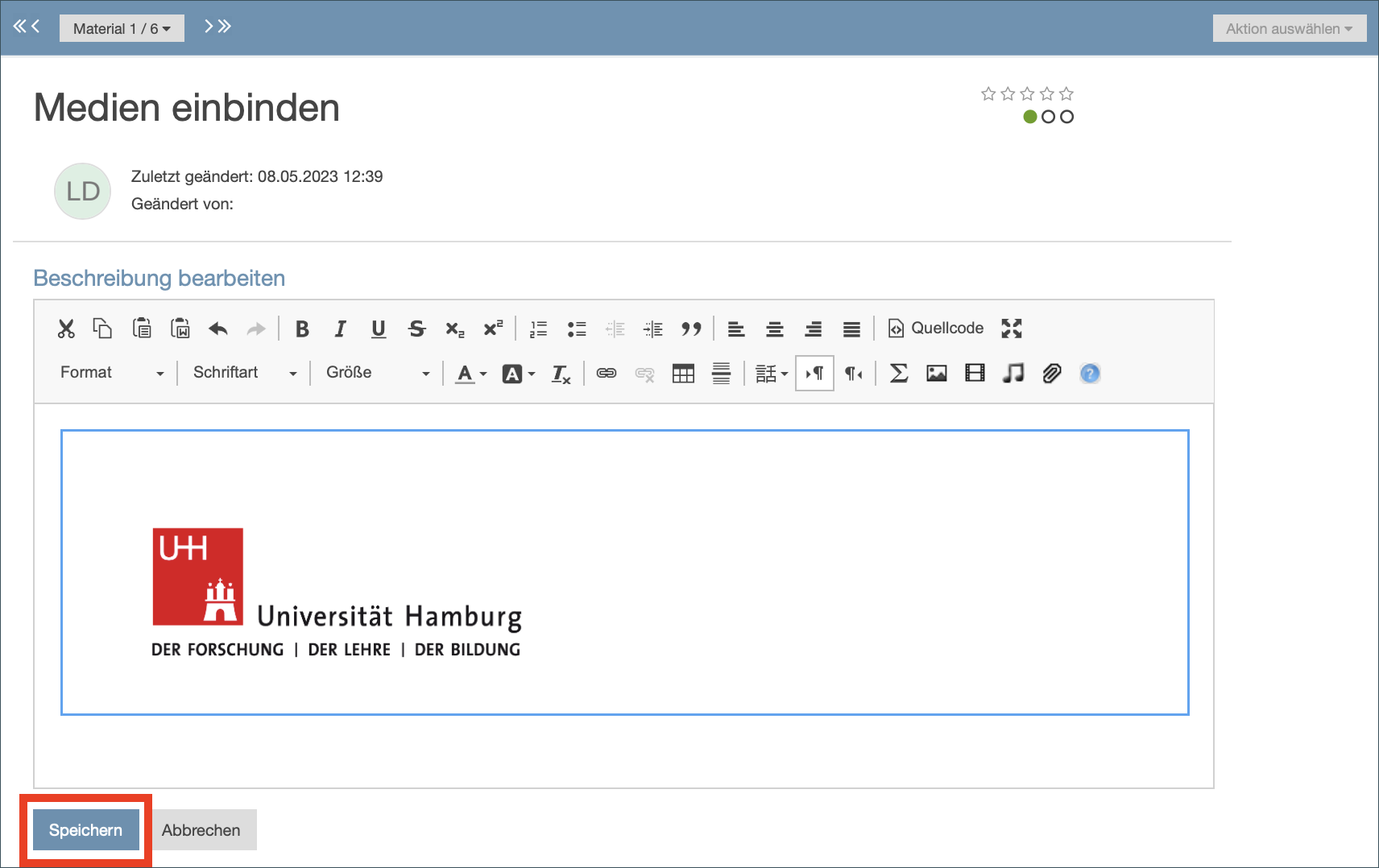Open the Größe size dropdown
Image resolution: width=1379 pixels, height=868 pixels.
point(378,373)
